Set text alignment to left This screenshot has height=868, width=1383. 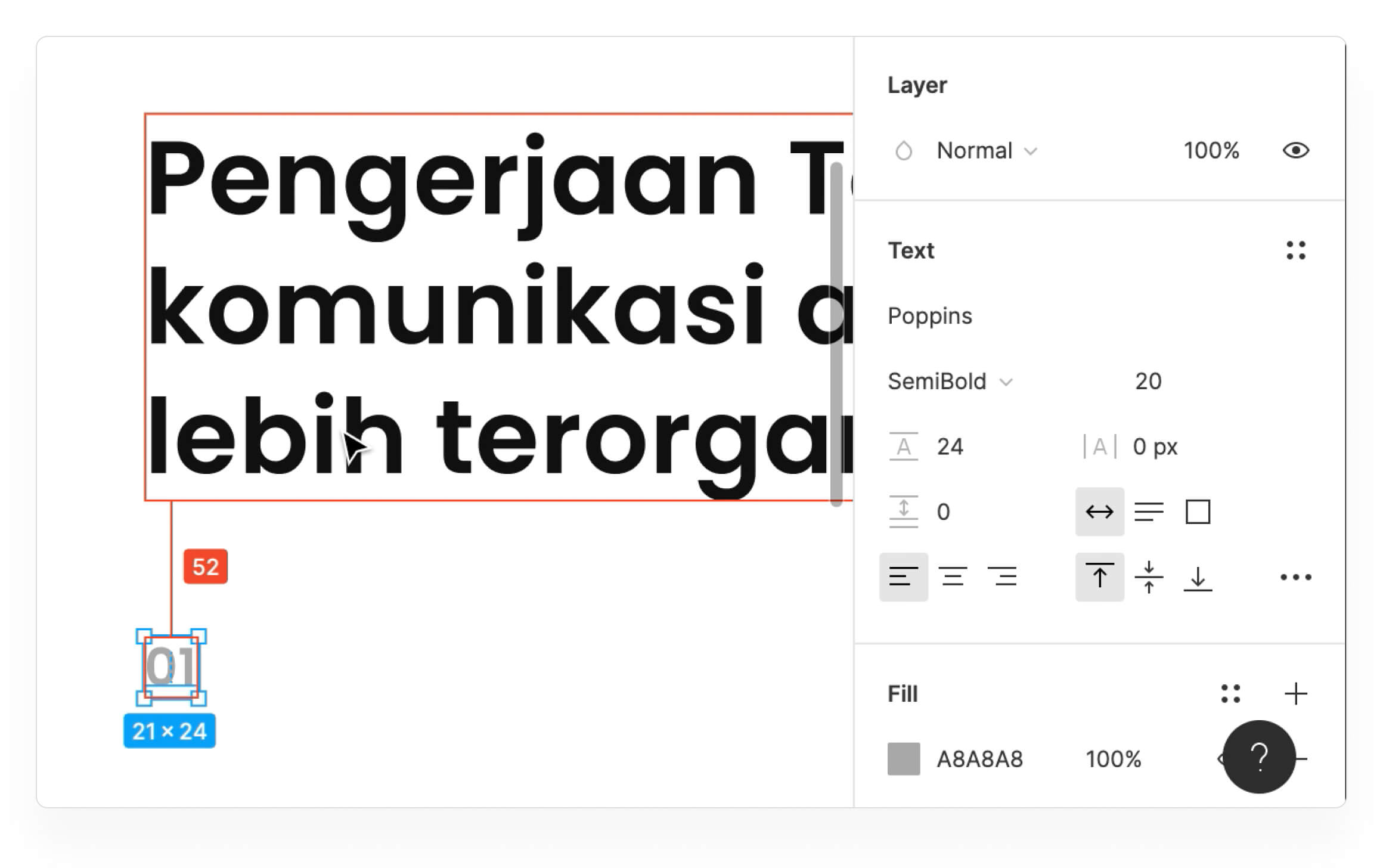pos(903,577)
